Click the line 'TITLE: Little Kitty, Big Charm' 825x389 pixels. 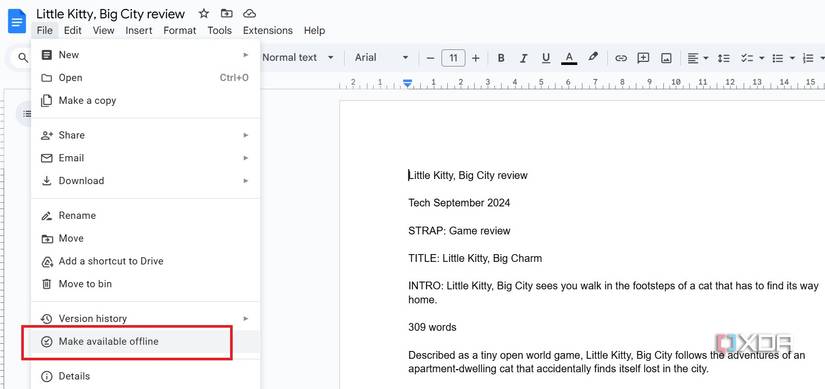click(x=475, y=258)
